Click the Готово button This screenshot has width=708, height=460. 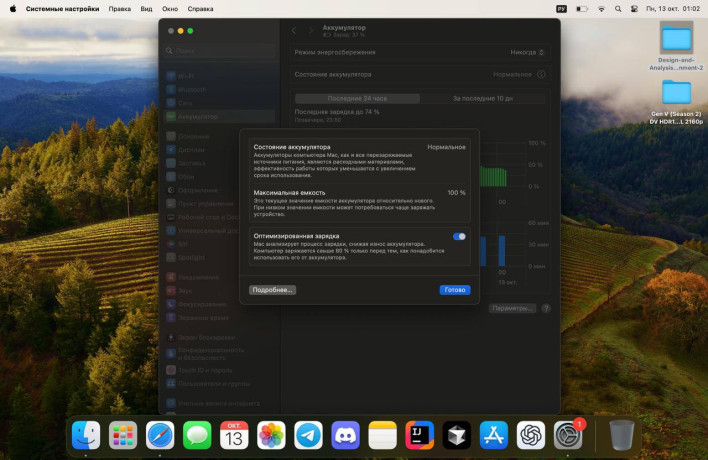click(455, 290)
